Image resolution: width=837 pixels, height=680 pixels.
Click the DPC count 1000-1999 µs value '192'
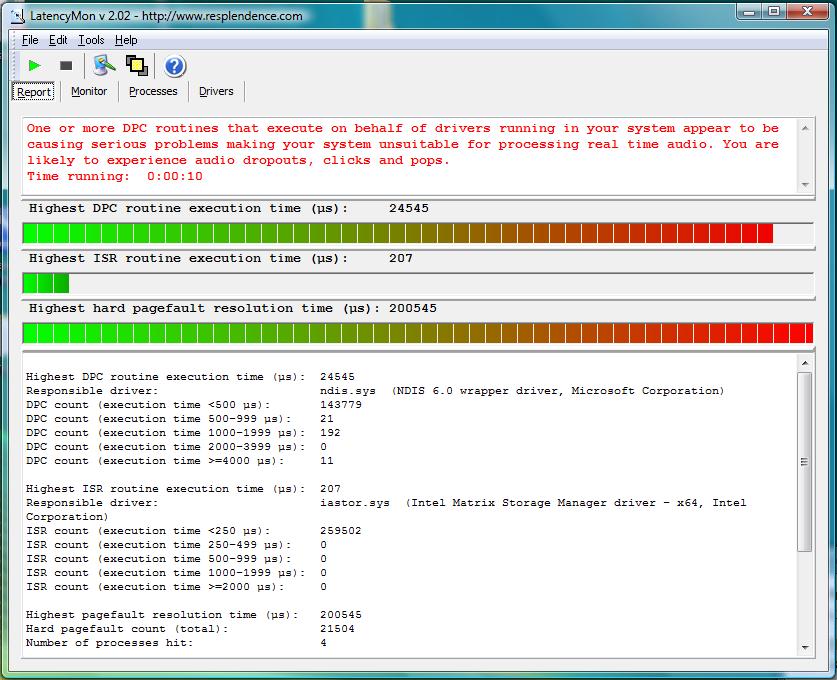pyautogui.click(x=330, y=433)
